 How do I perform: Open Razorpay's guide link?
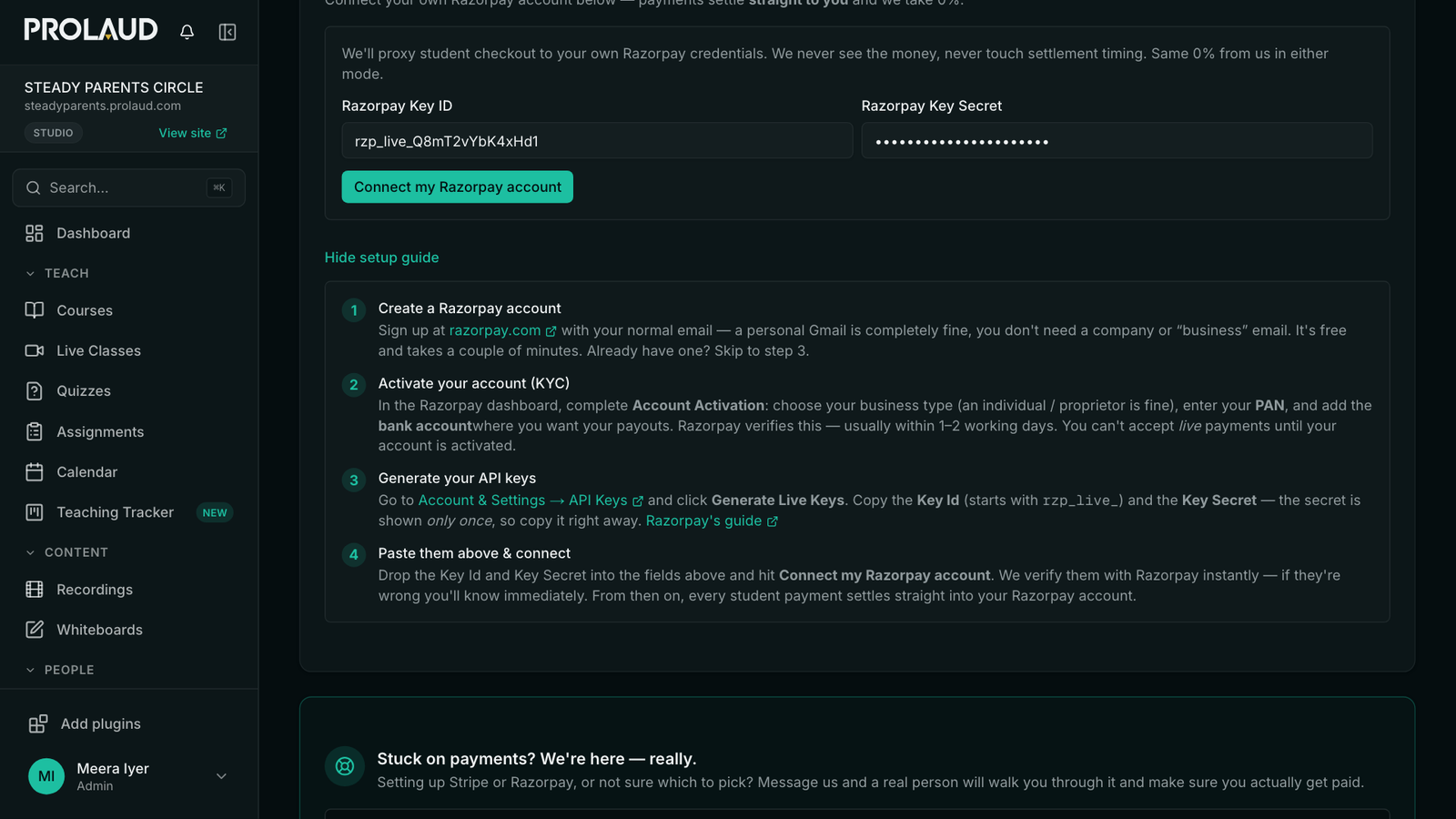pos(712,521)
